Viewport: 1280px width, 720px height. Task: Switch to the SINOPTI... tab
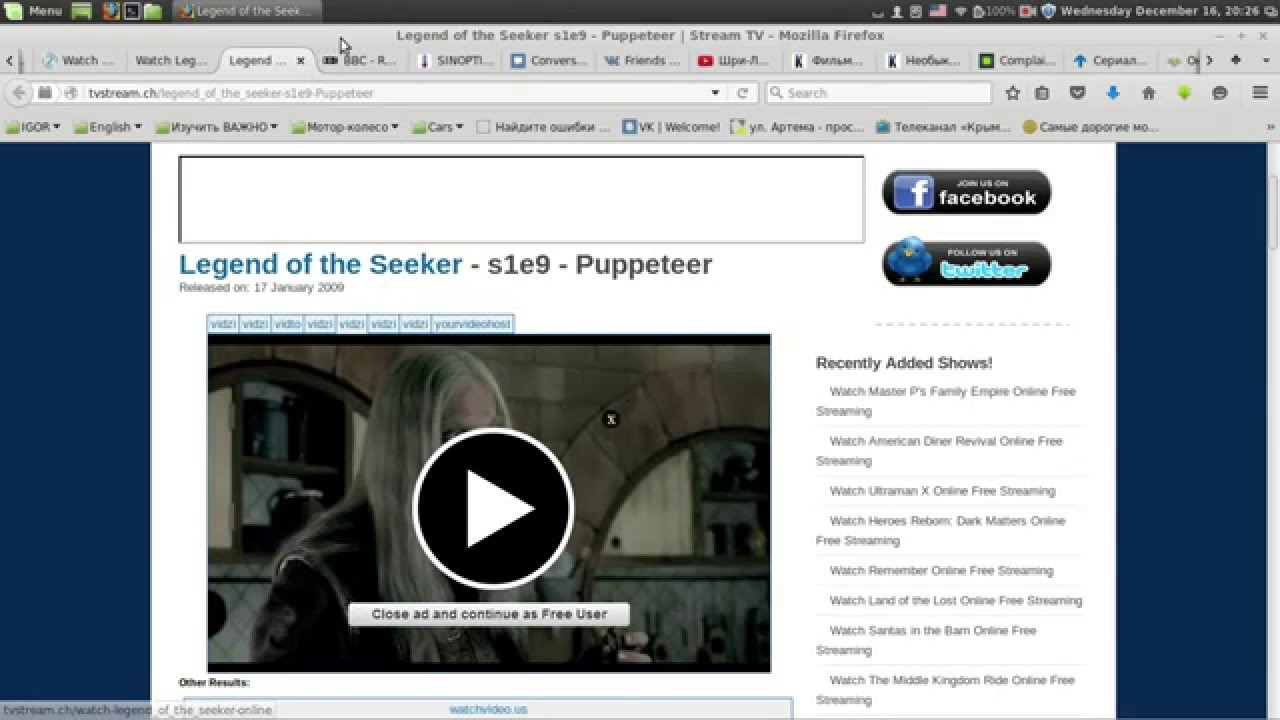(456, 60)
